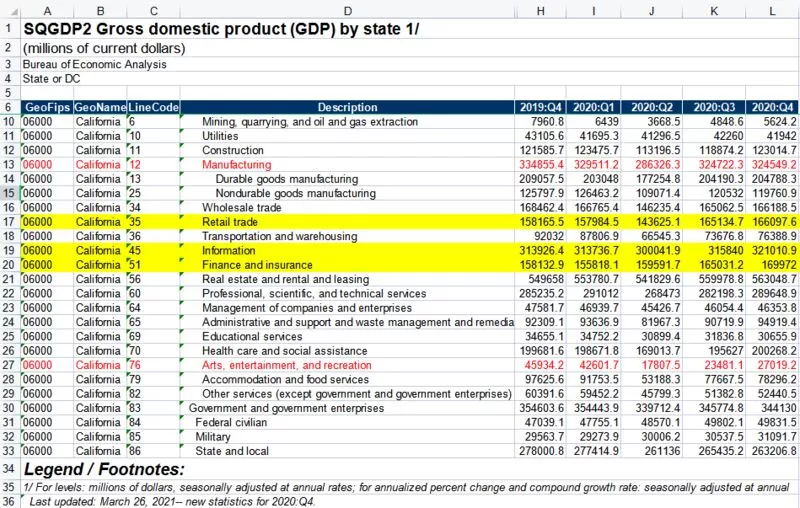
Task: Select the Arts, entertainment, and recreation cell
Action: coord(347,365)
